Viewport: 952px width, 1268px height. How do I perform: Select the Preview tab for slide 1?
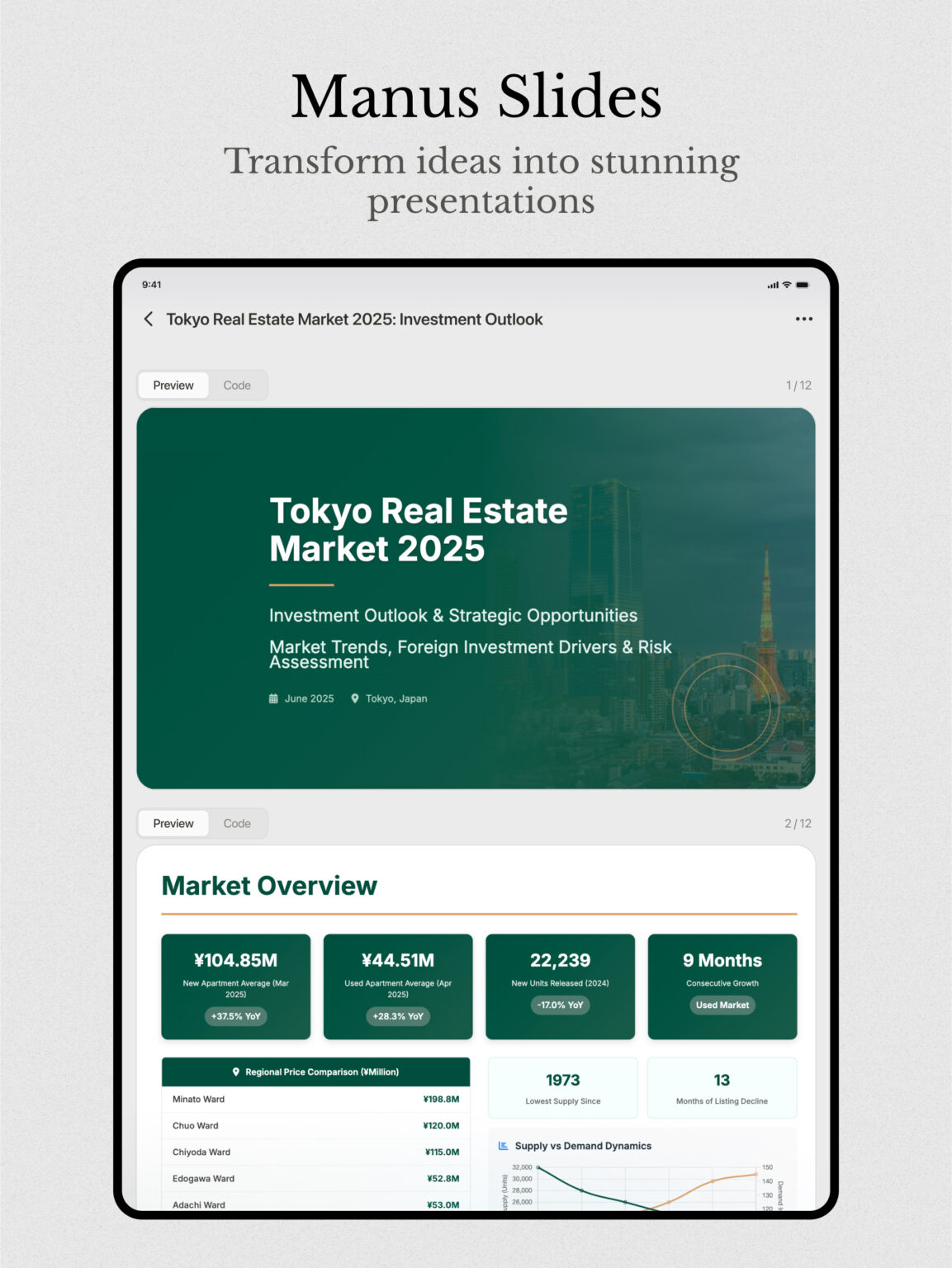[x=173, y=384]
